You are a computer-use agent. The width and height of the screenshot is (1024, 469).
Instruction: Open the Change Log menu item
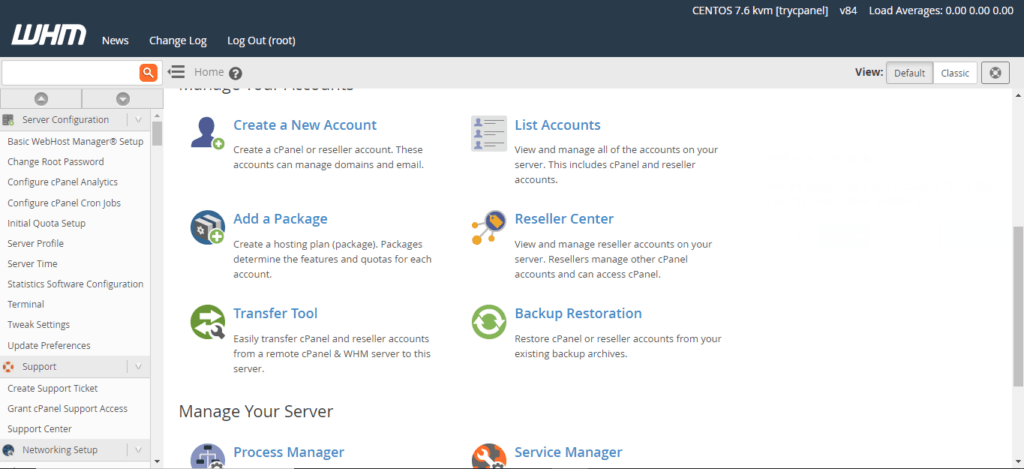[178, 40]
